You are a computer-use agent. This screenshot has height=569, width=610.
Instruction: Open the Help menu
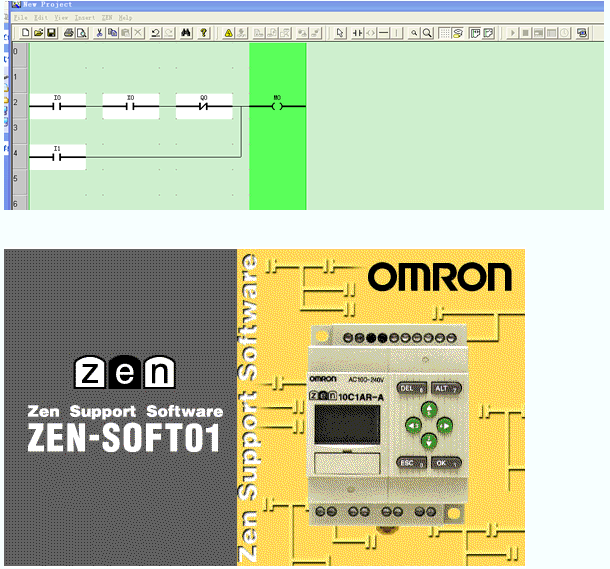coord(125,18)
